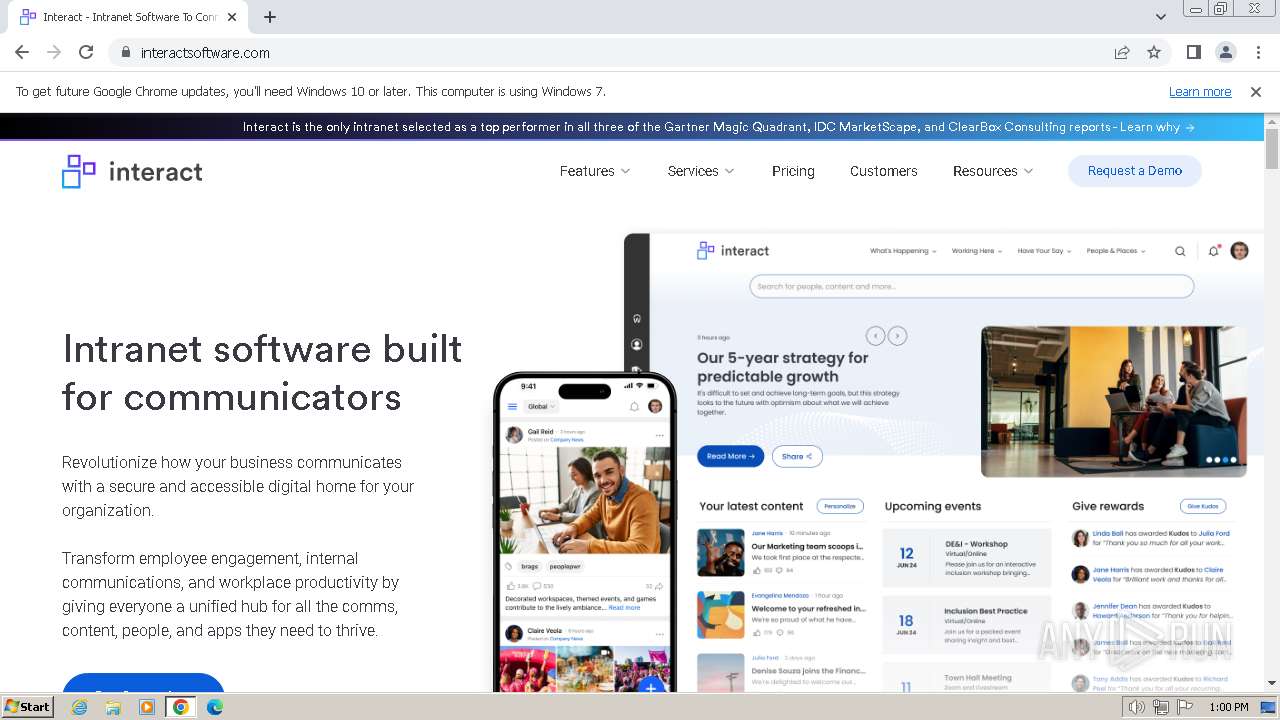Click the browser back arrow
The image size is (1280, 720).
22,52
